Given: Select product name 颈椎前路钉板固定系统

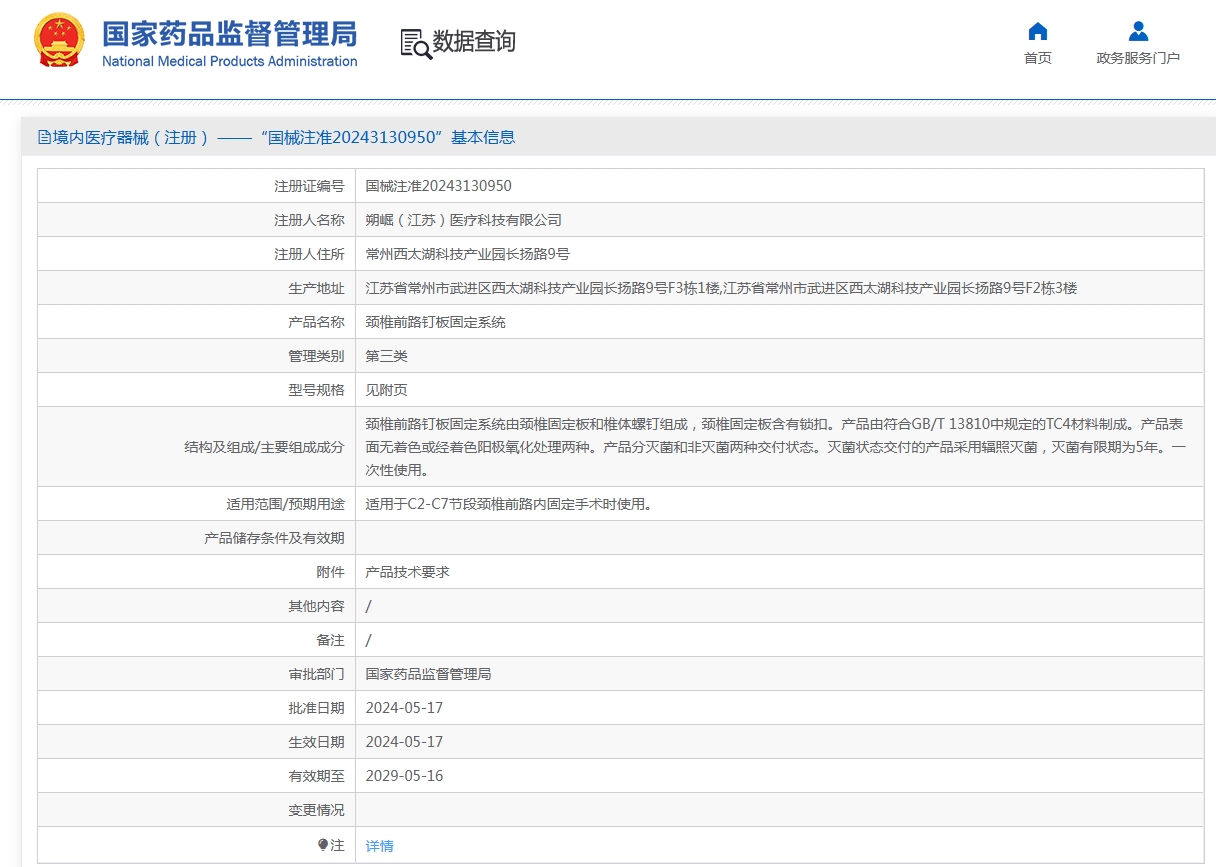Looking at the screenshot, I should [x=436, y=322].
